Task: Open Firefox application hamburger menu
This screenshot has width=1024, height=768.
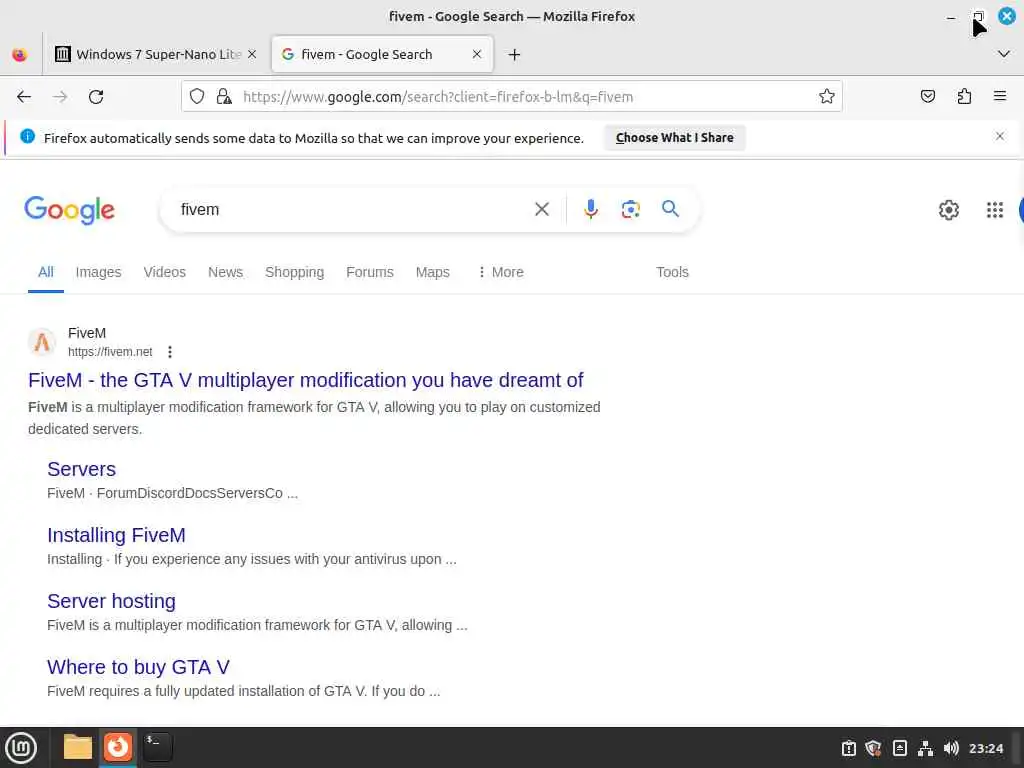Action: pos(1000,97)
